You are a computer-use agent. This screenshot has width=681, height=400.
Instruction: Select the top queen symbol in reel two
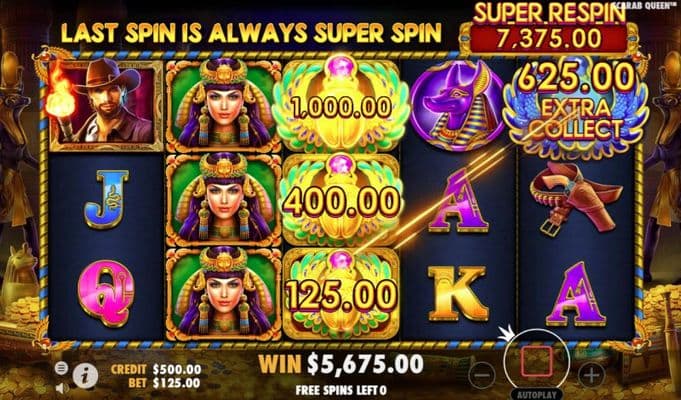click(223, 105)
